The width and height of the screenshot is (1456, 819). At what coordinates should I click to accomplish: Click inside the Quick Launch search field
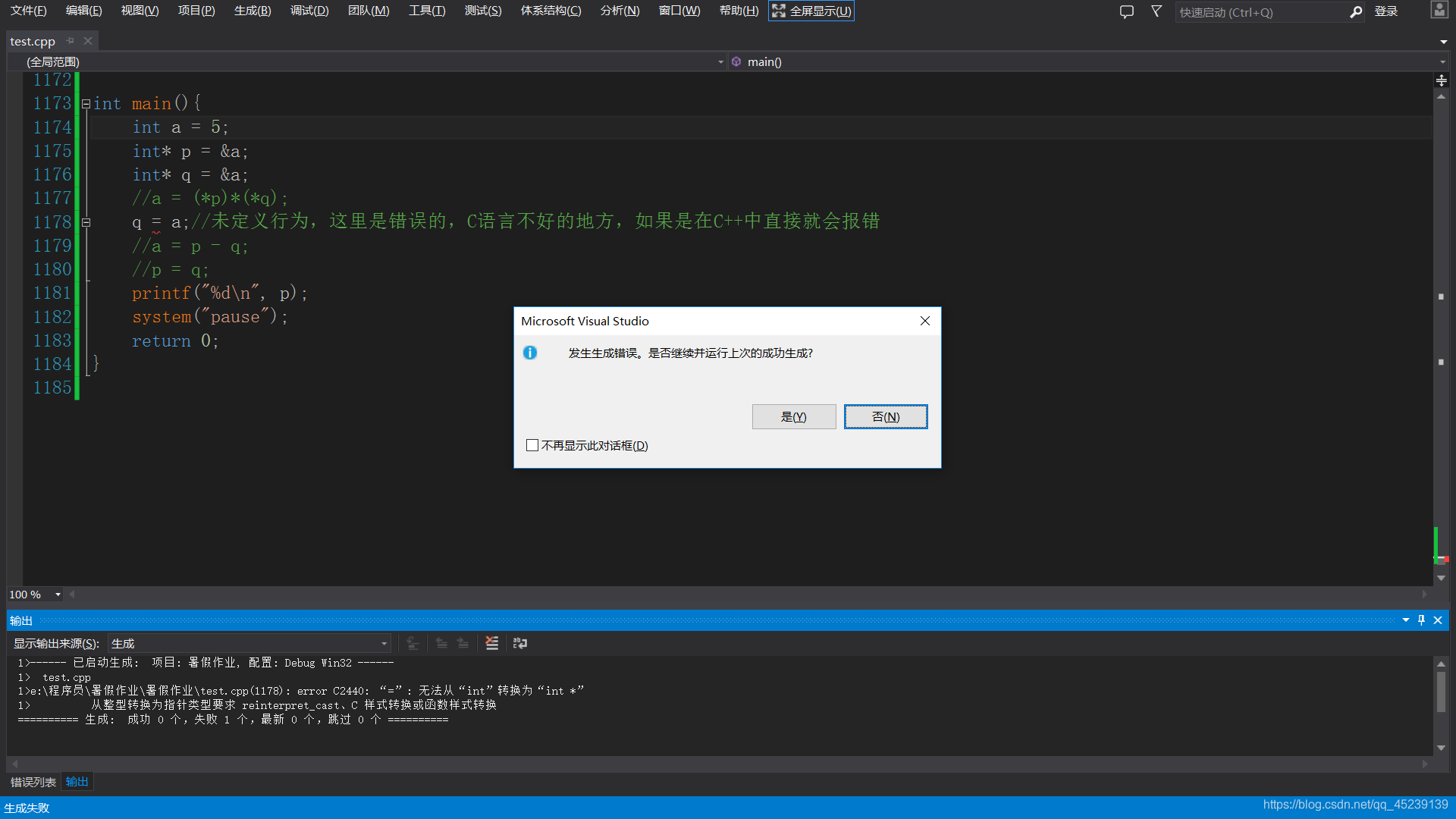[1259, 12]
